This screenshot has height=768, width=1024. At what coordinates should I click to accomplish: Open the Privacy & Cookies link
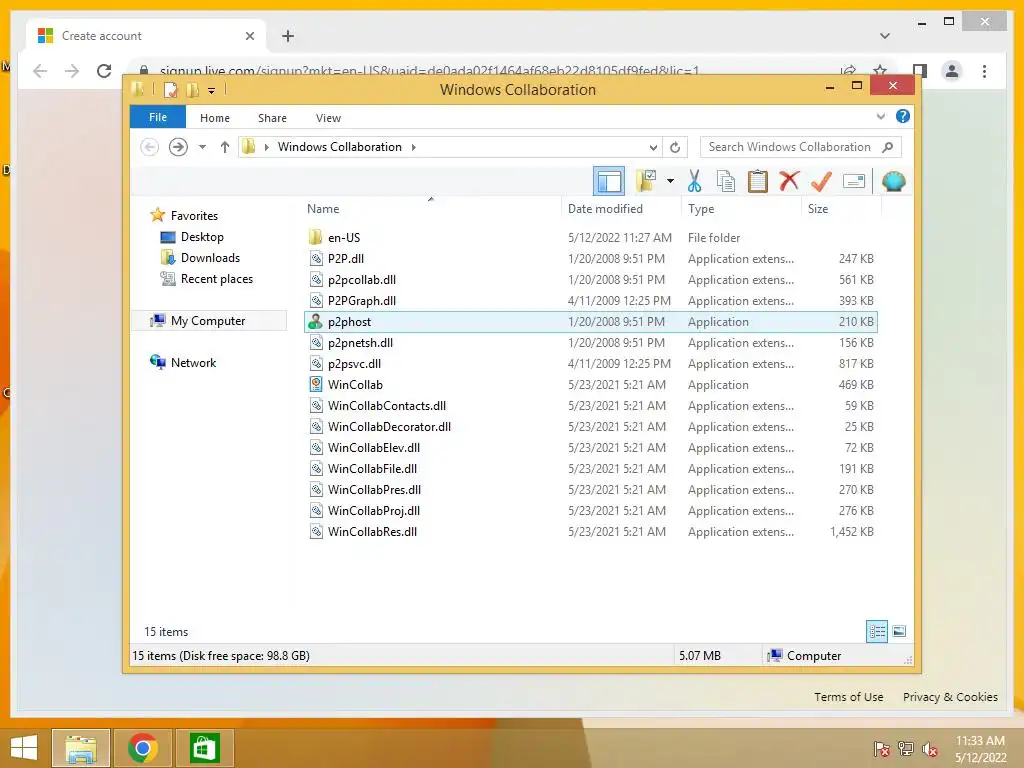950,697
